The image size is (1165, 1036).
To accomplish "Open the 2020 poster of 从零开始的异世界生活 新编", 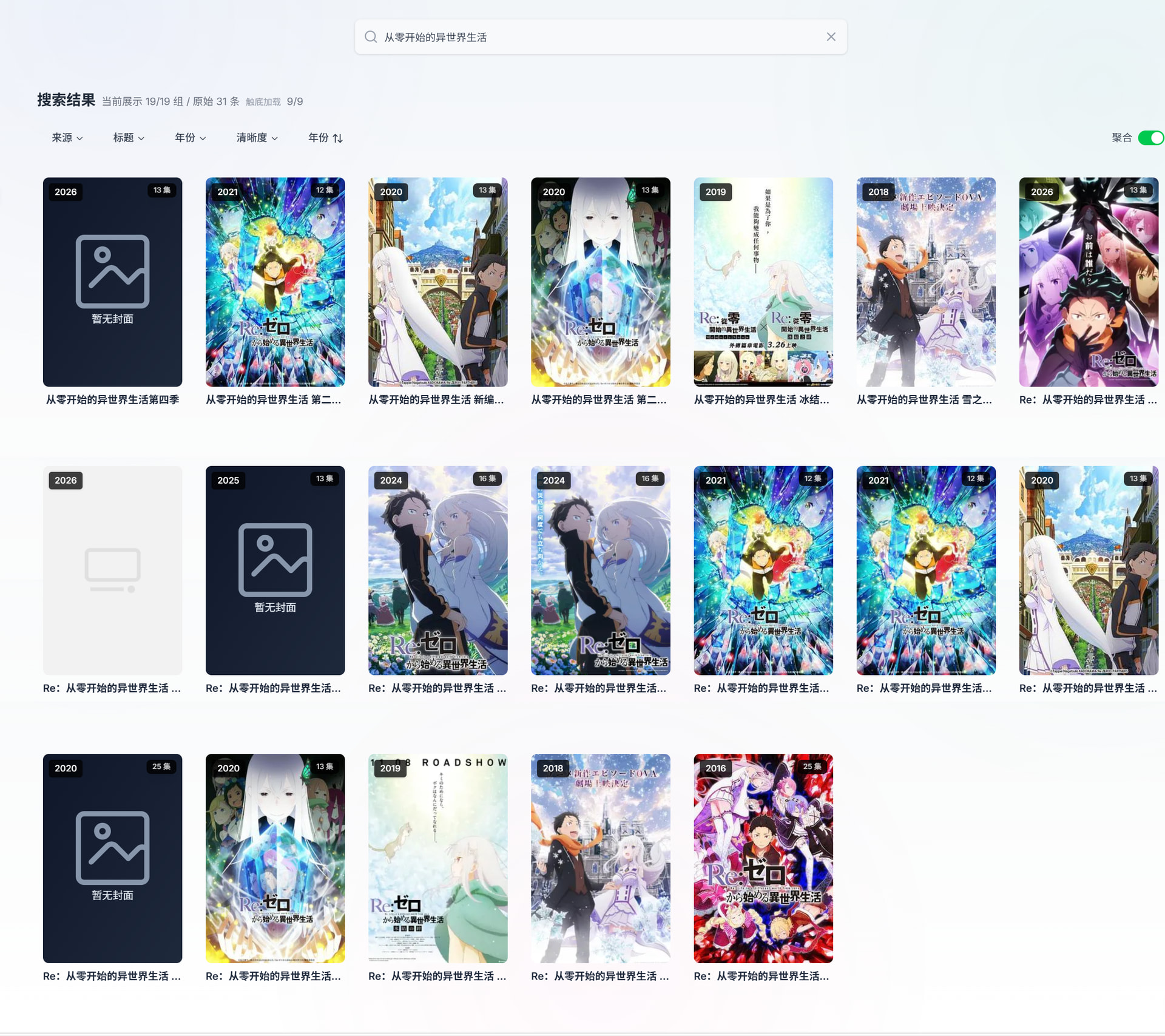I will (x=437, y=282).
